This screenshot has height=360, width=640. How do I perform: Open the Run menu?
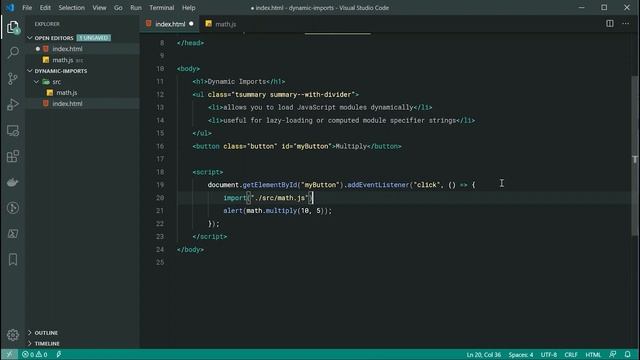(x=136, y=8)
